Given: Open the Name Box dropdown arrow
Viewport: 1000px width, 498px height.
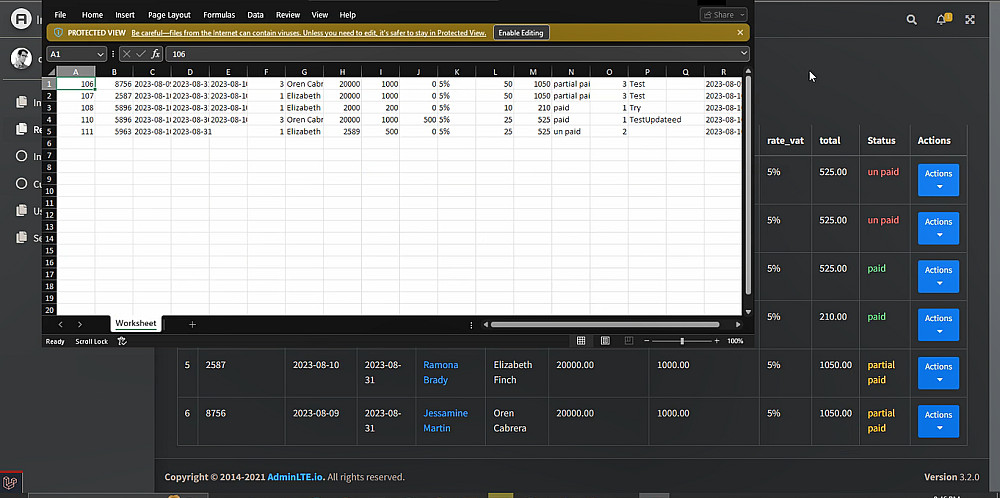Looking at the screenshot, I should click(100, 54).
